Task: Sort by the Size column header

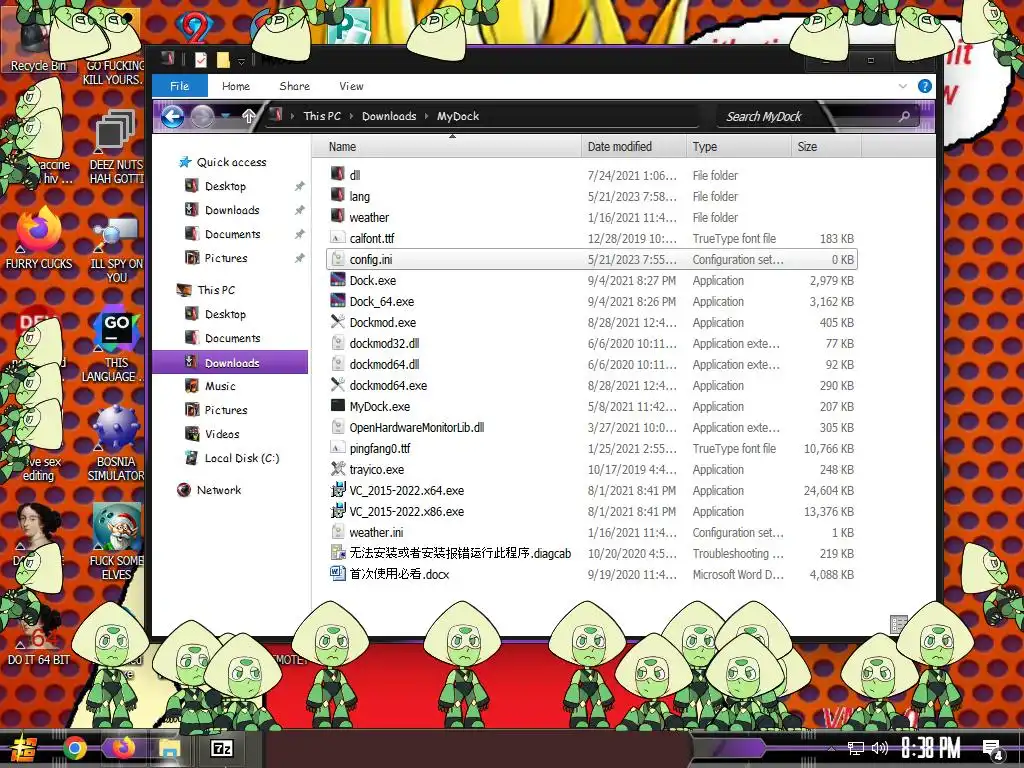Action: click(x=826, y=147)
